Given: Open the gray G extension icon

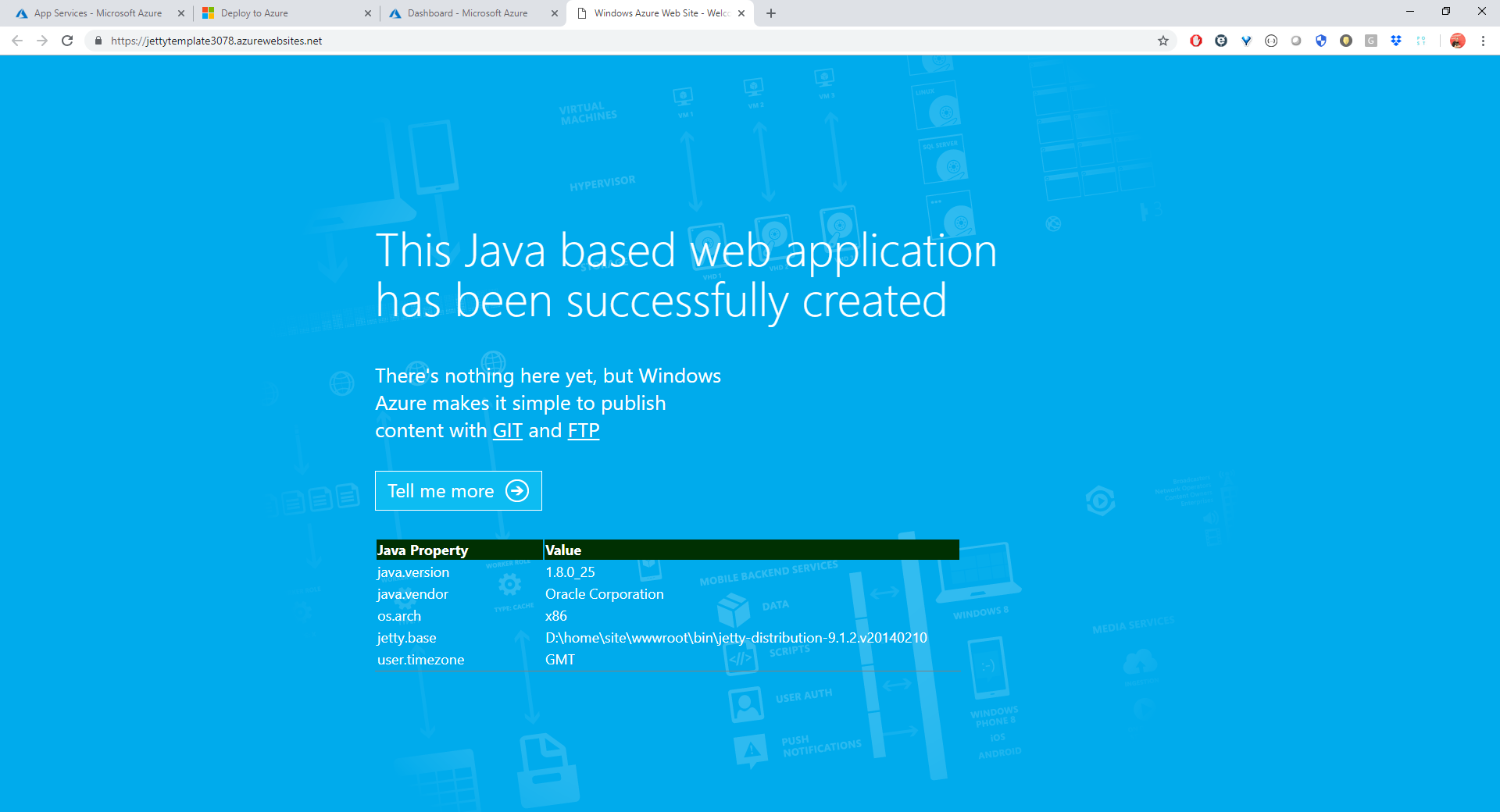Looking at the screenshot, I should 1371,41.
